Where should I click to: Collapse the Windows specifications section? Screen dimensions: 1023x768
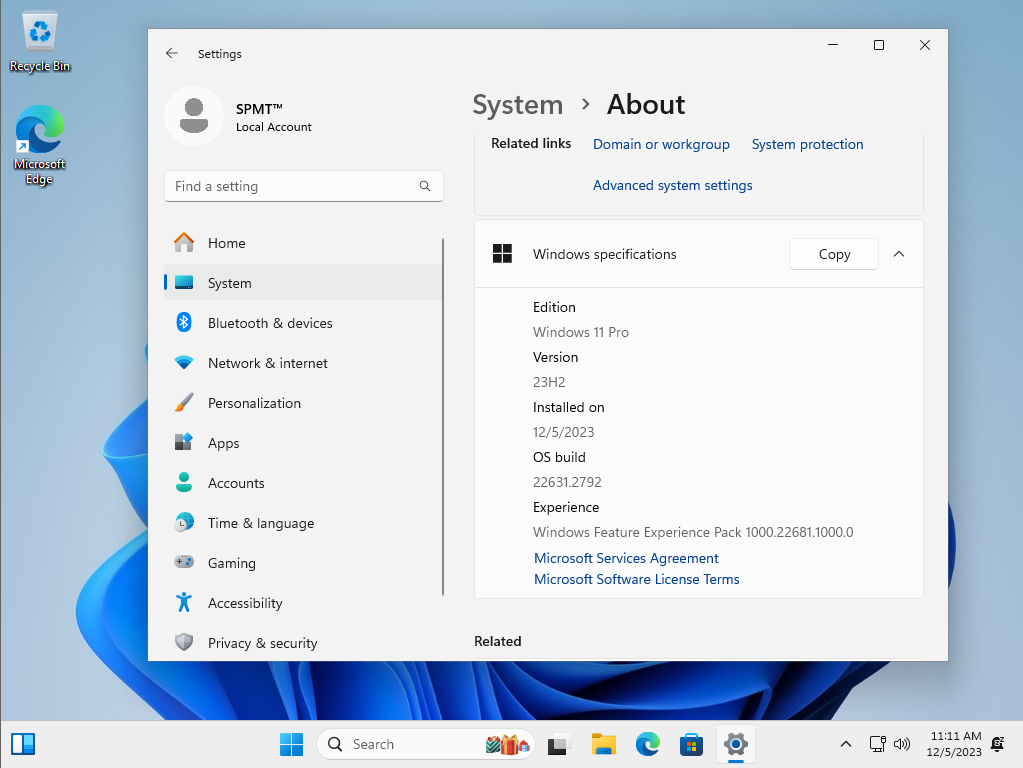(898, 254)
